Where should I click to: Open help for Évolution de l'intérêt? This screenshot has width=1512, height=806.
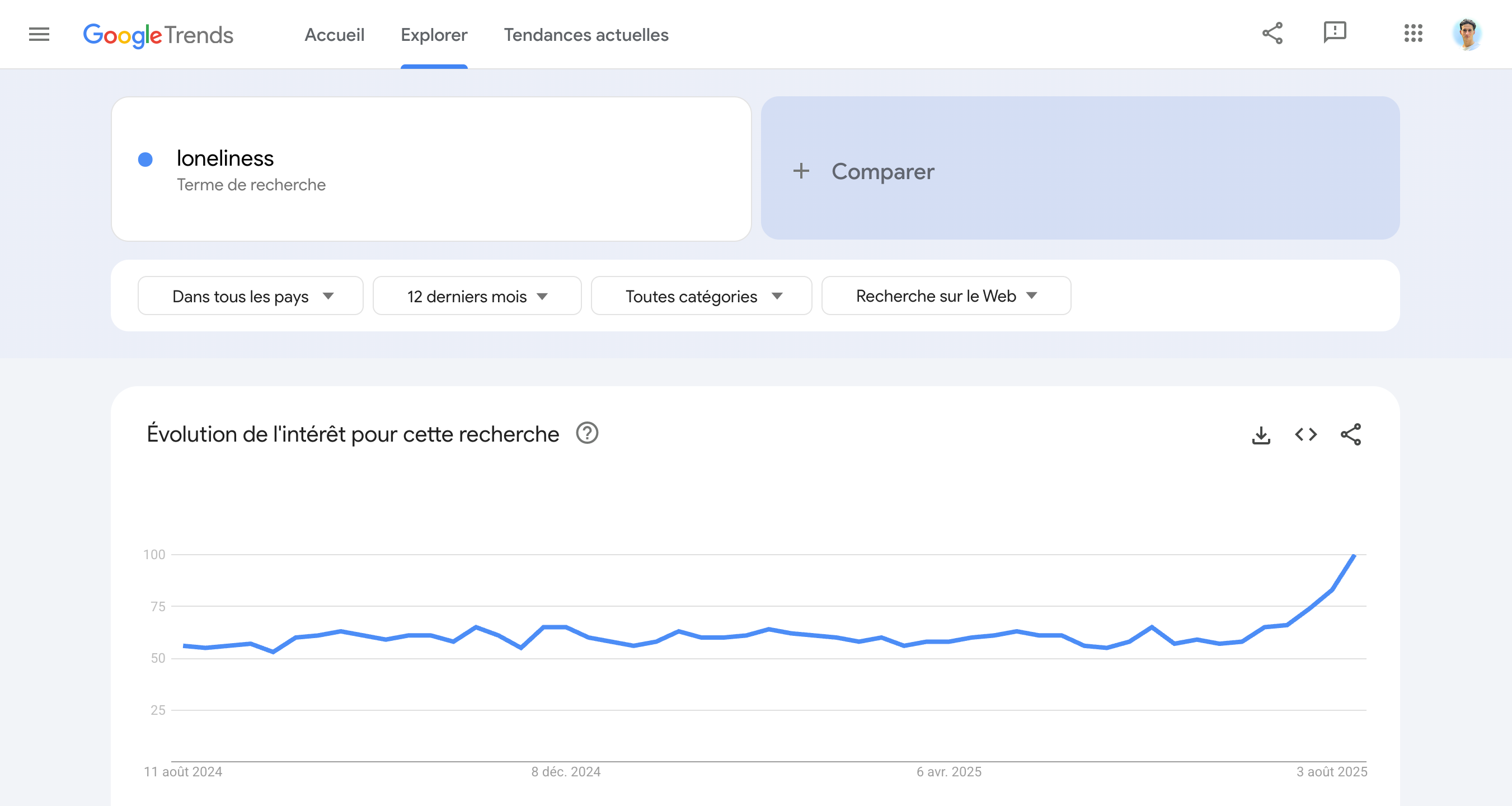click(x=586, y=434)
